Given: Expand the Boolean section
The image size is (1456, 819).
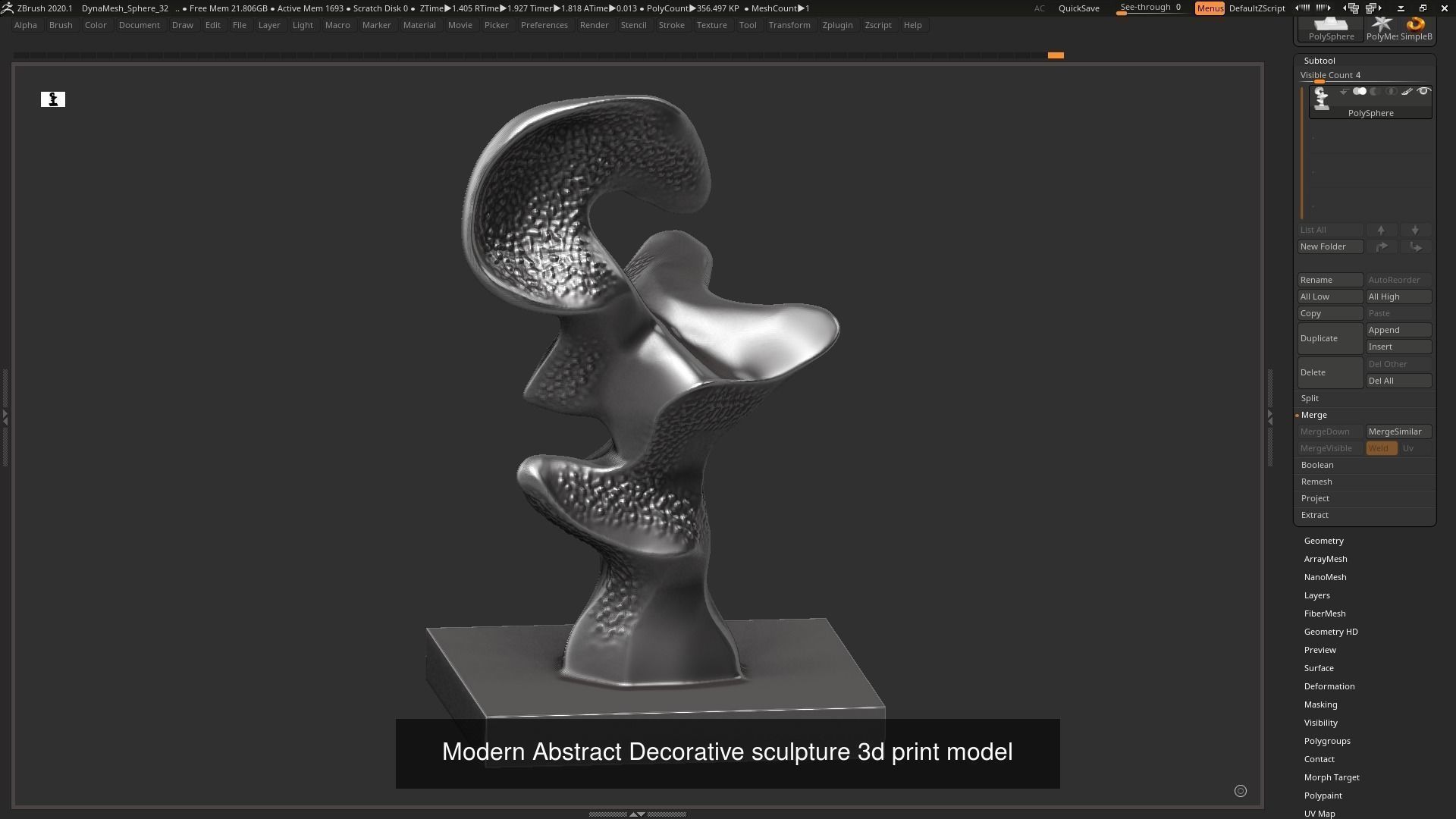Looking at the screenshot, I should [x=1316, y=465].
